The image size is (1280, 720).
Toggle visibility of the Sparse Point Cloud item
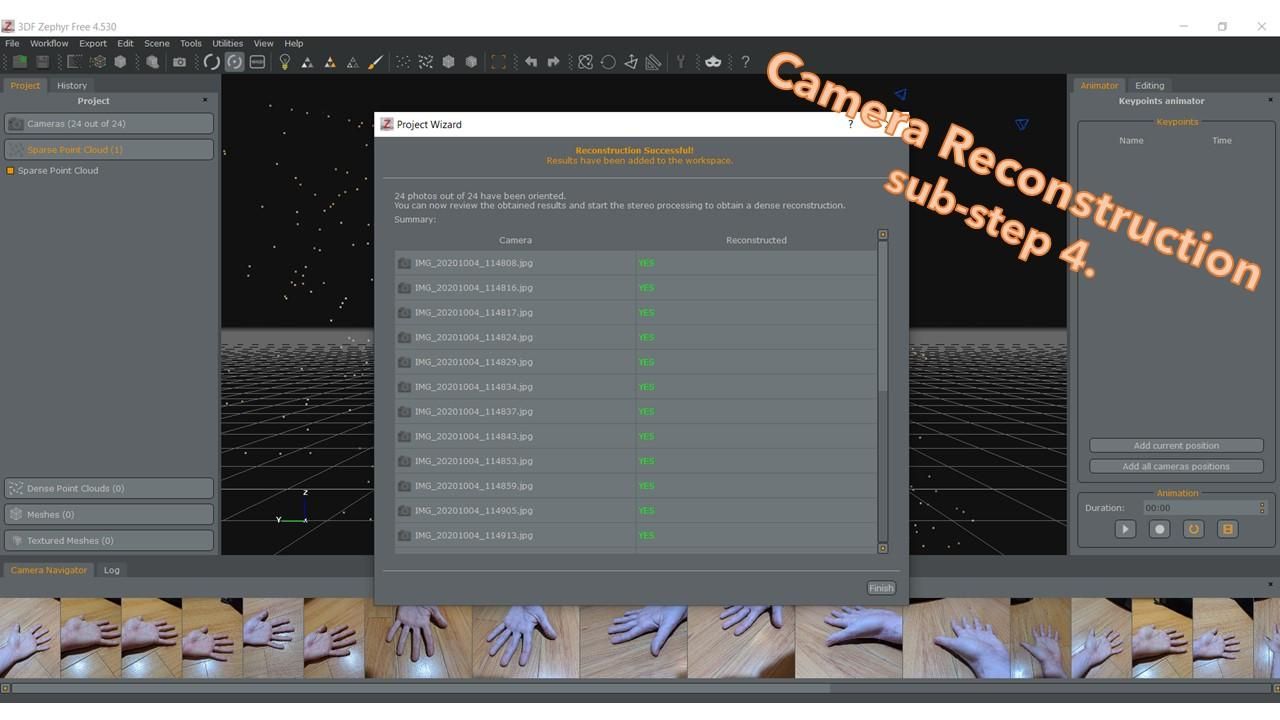(10, 170)
